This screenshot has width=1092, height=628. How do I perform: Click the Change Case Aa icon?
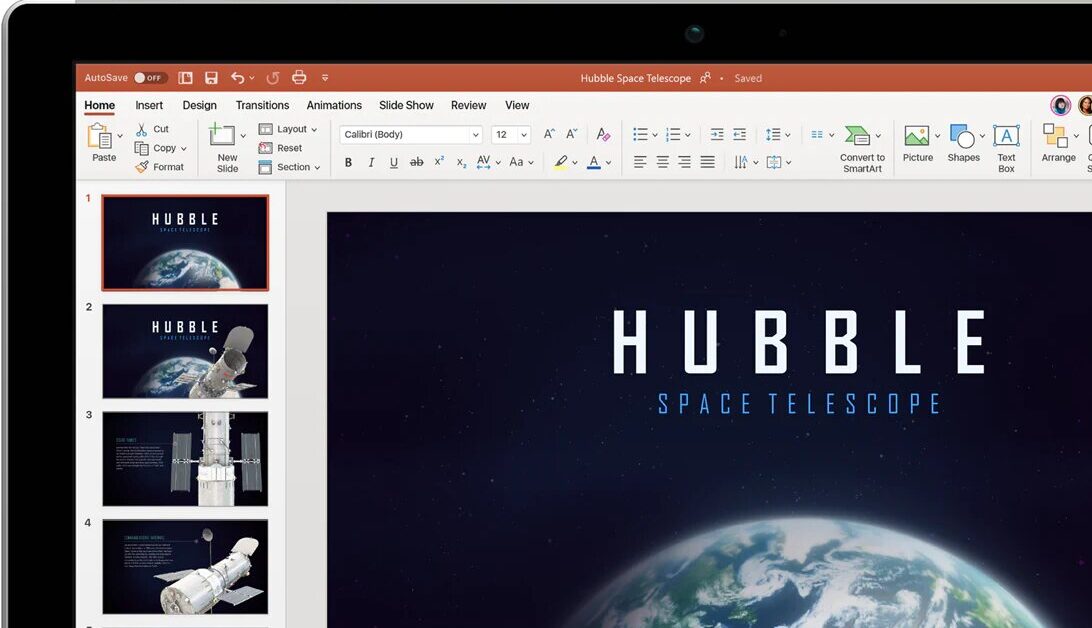[516, 162]
